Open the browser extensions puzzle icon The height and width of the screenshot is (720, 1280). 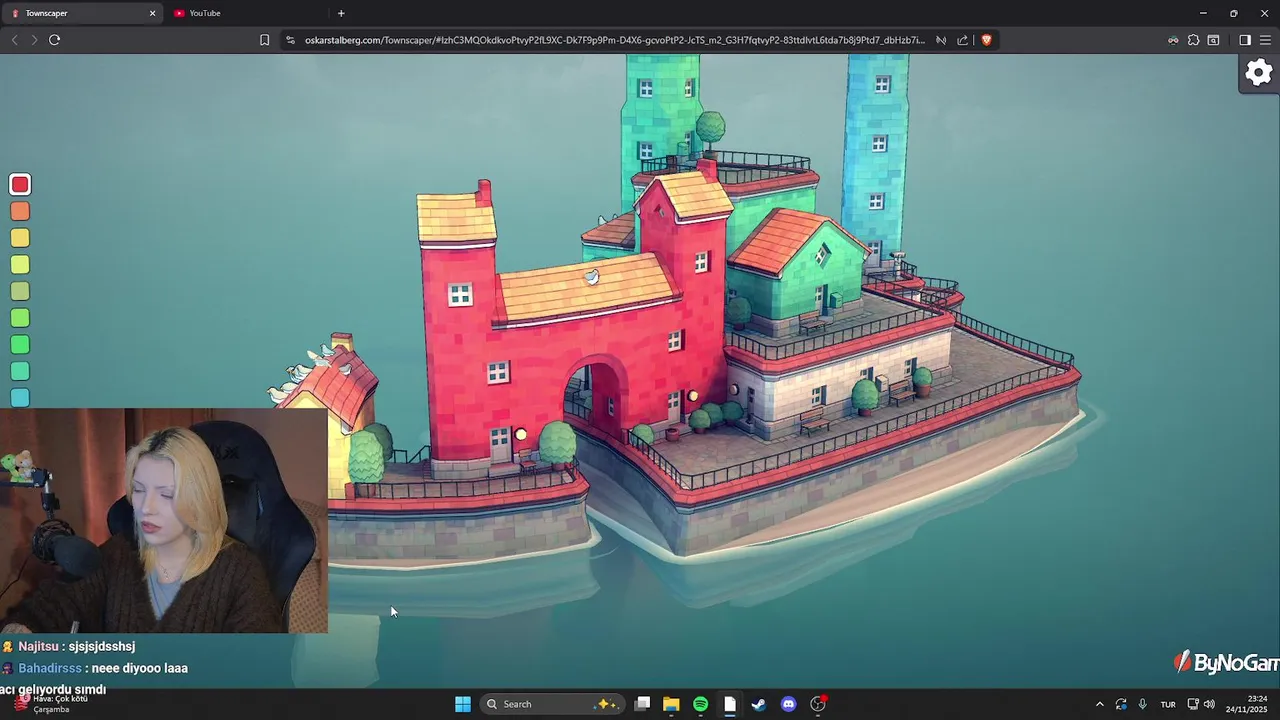1193,40
